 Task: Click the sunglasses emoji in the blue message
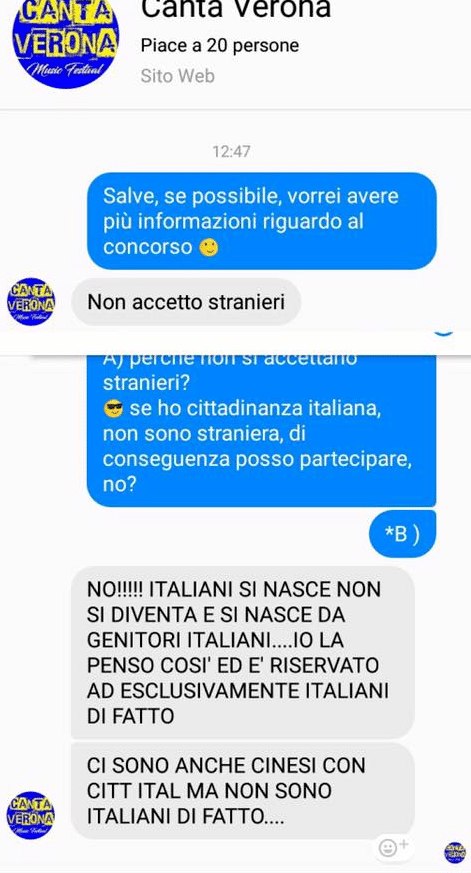tap(114, 410)
